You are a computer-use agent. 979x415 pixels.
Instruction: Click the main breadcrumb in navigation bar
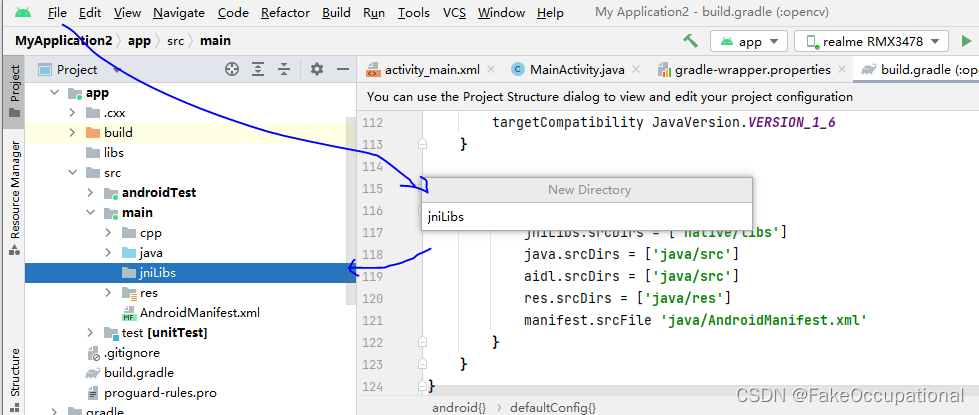pyautogui.click(x=215, y=41)
